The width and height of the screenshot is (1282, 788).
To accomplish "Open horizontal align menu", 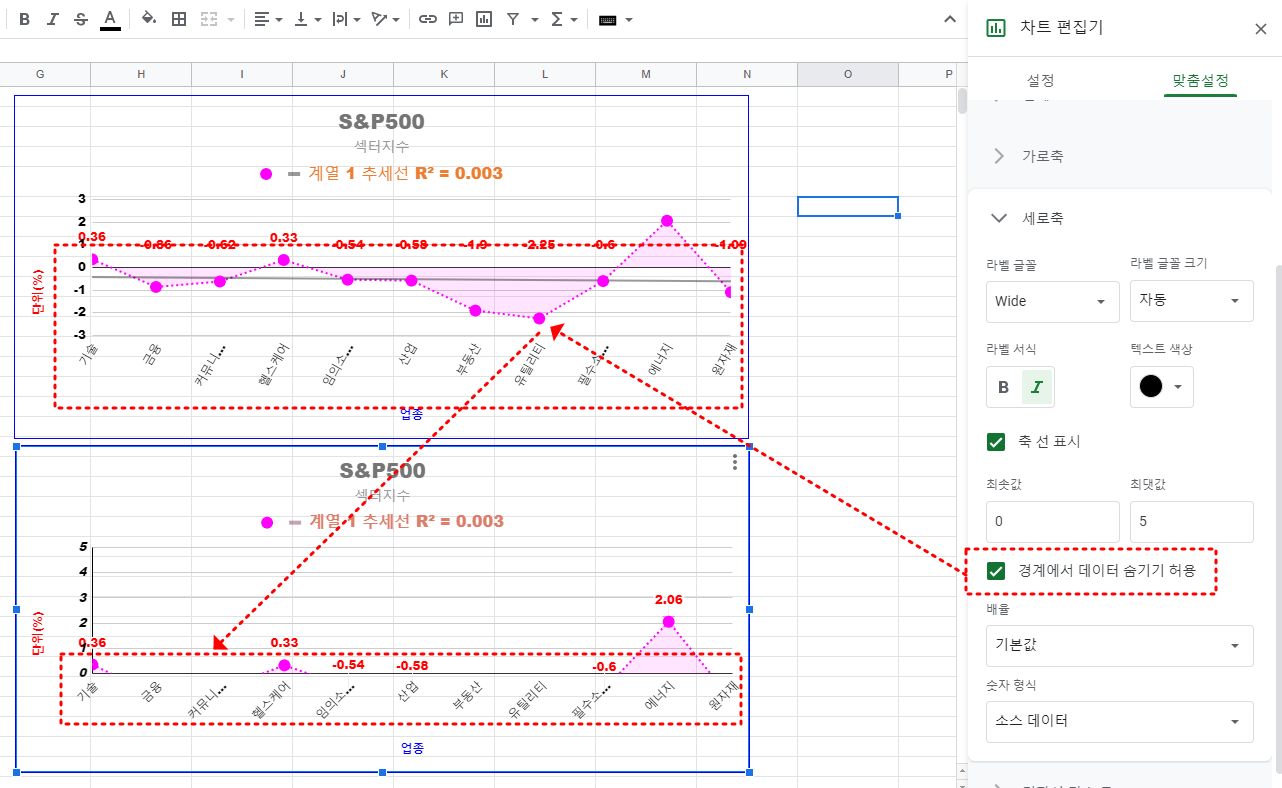I will (267, 19).
